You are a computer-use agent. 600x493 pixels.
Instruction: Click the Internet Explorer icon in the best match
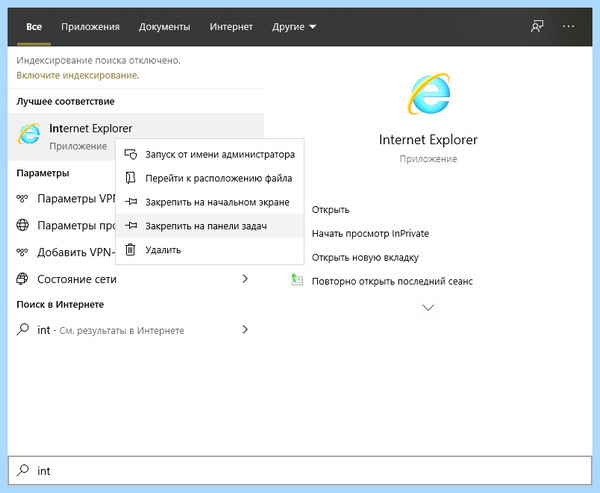pyautogui.click(x=29, y=134)
